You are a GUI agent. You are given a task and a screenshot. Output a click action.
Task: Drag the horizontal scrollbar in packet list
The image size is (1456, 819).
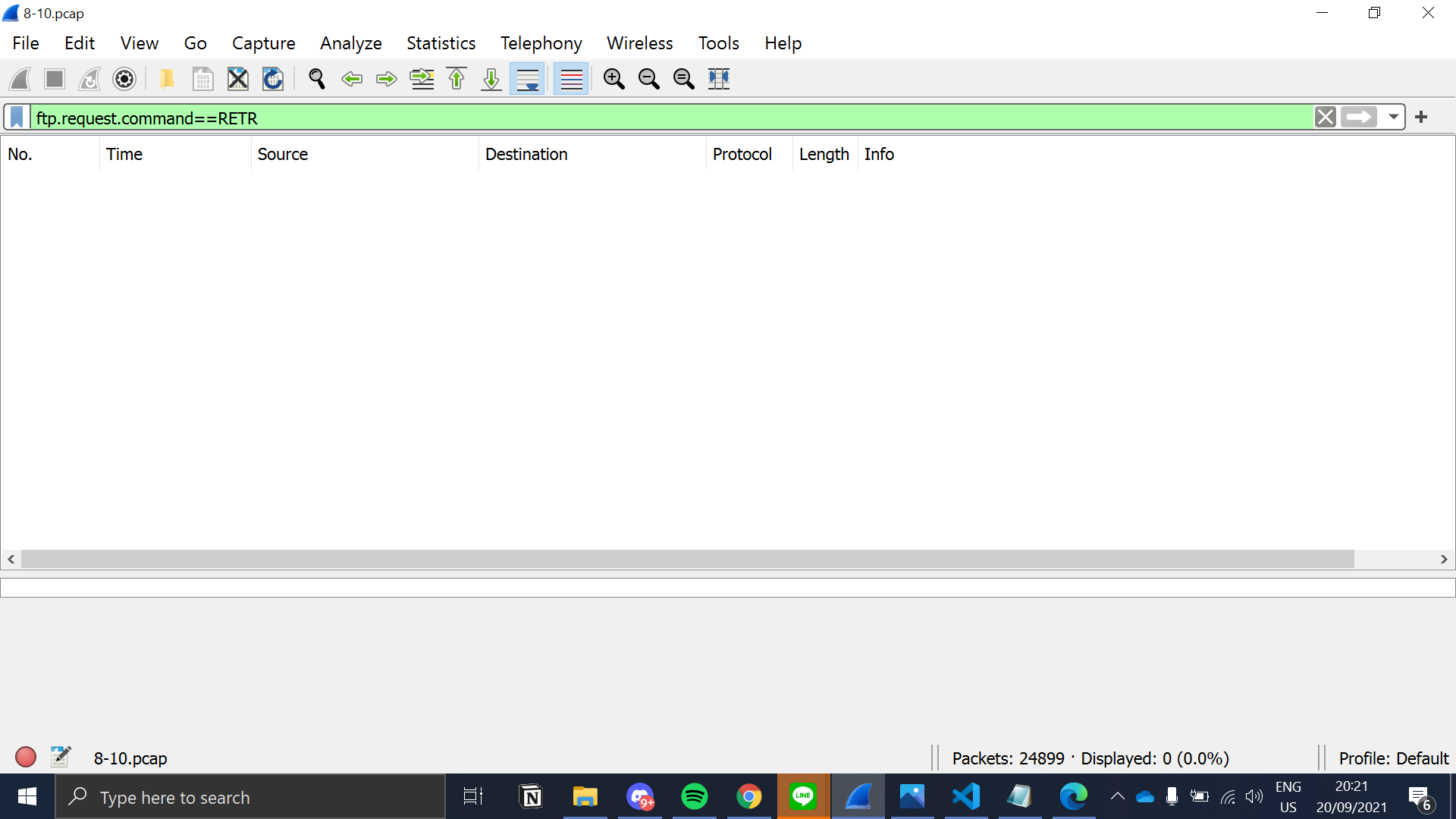(x=685, y=560)
